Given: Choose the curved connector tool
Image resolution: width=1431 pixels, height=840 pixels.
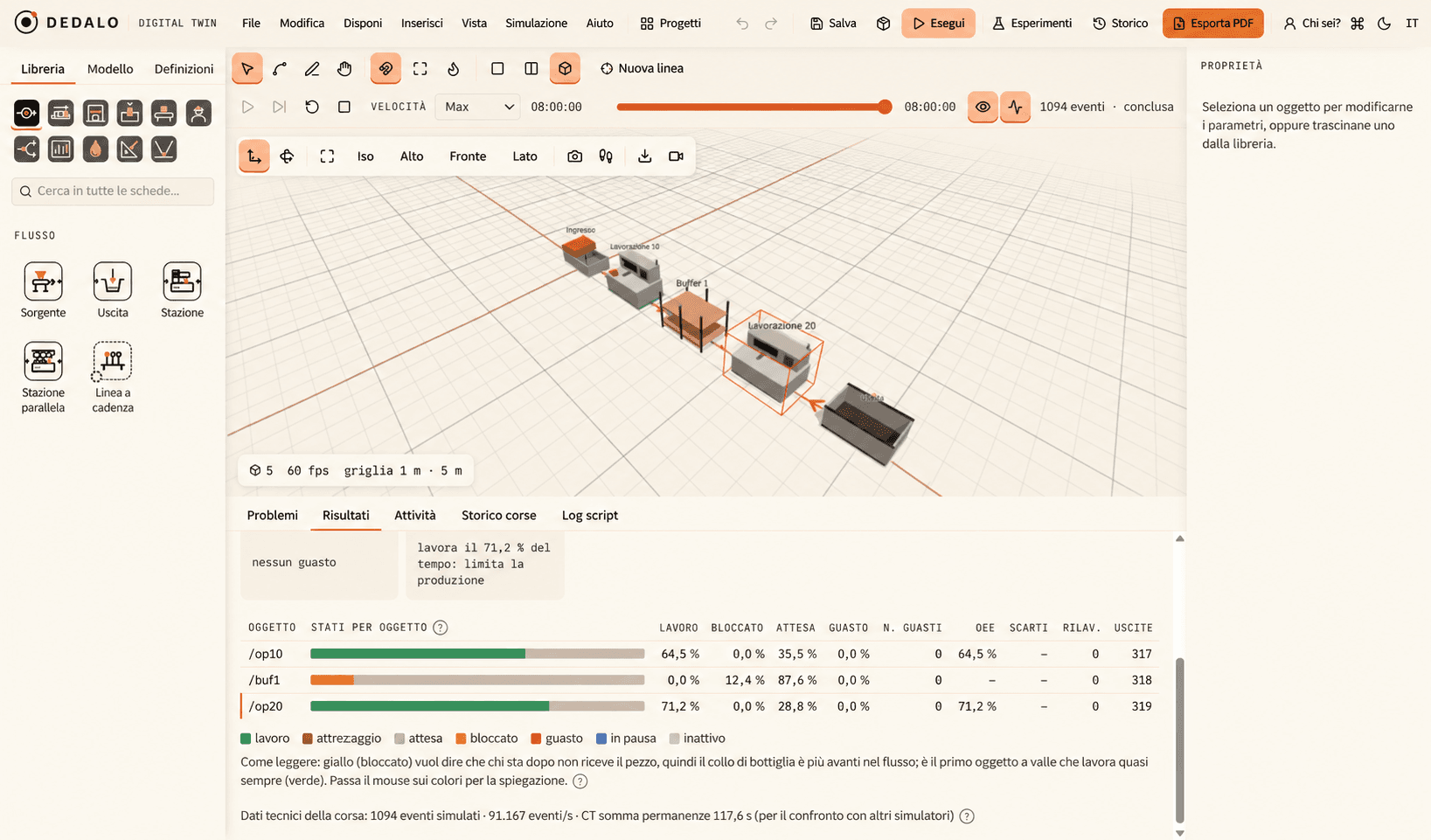Looking at the screenshot, I should click(x=280, y=68).
